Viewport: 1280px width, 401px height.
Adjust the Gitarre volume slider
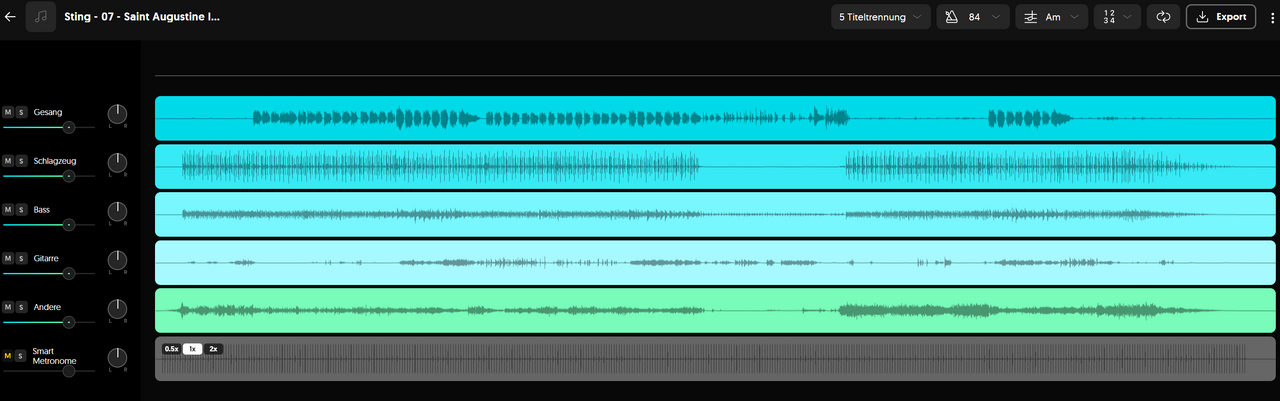[49, 273]
